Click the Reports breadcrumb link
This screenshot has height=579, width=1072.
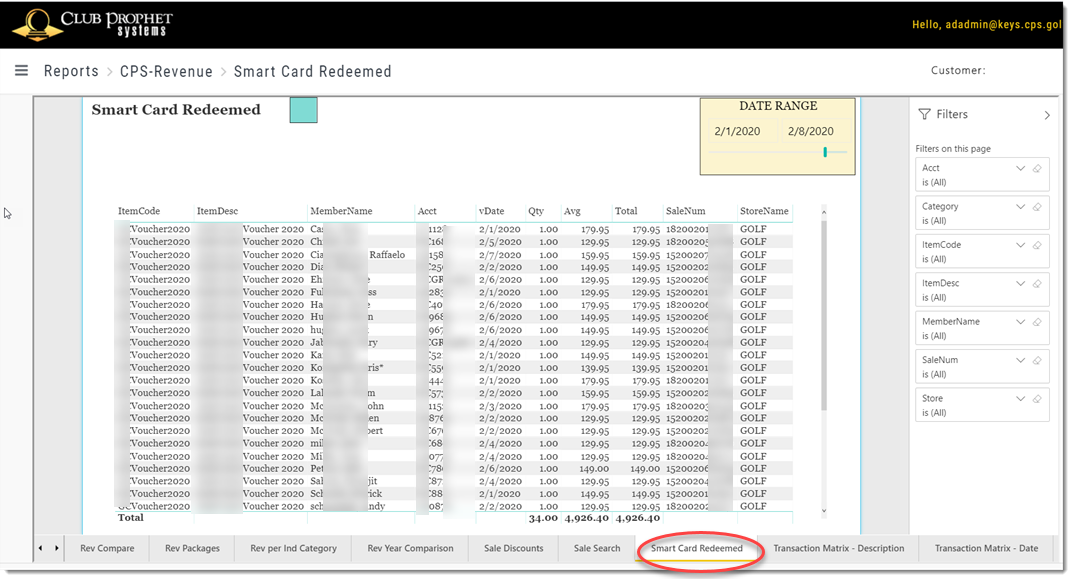[71, 71]
